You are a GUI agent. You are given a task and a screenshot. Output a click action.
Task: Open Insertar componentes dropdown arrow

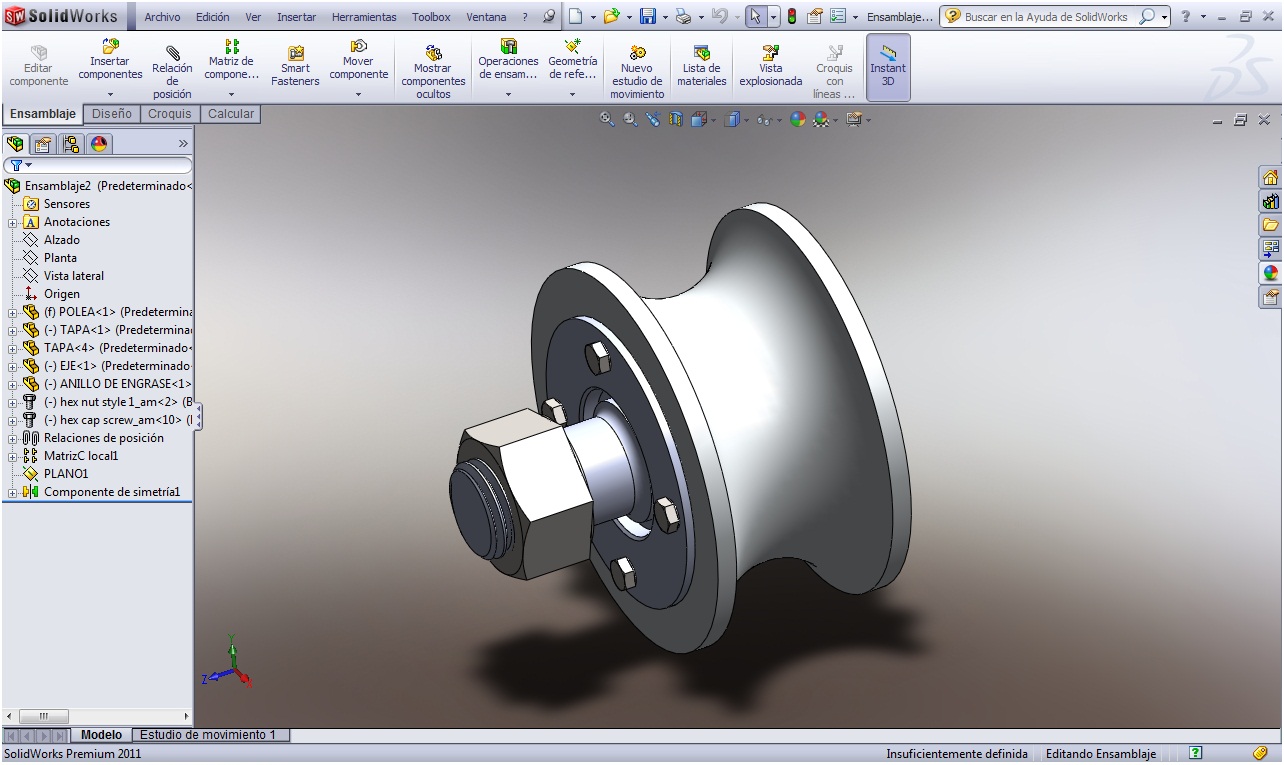pyautogui.click(x=110, y=94)
